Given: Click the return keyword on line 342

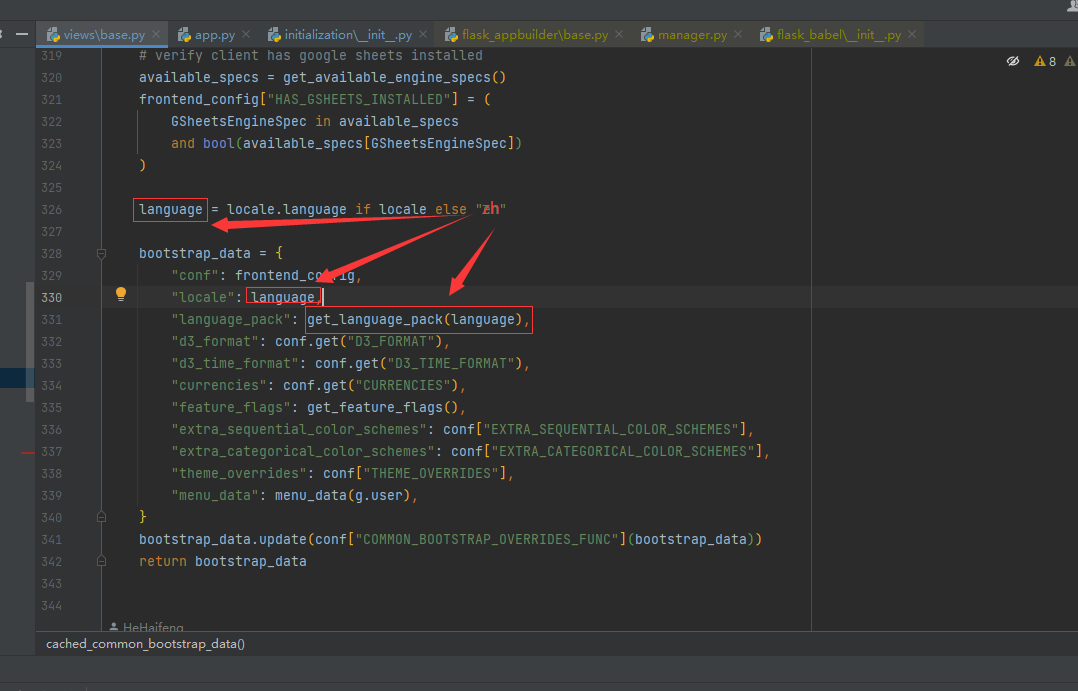Looking at the screenshot, I should (x=163, y=562).
